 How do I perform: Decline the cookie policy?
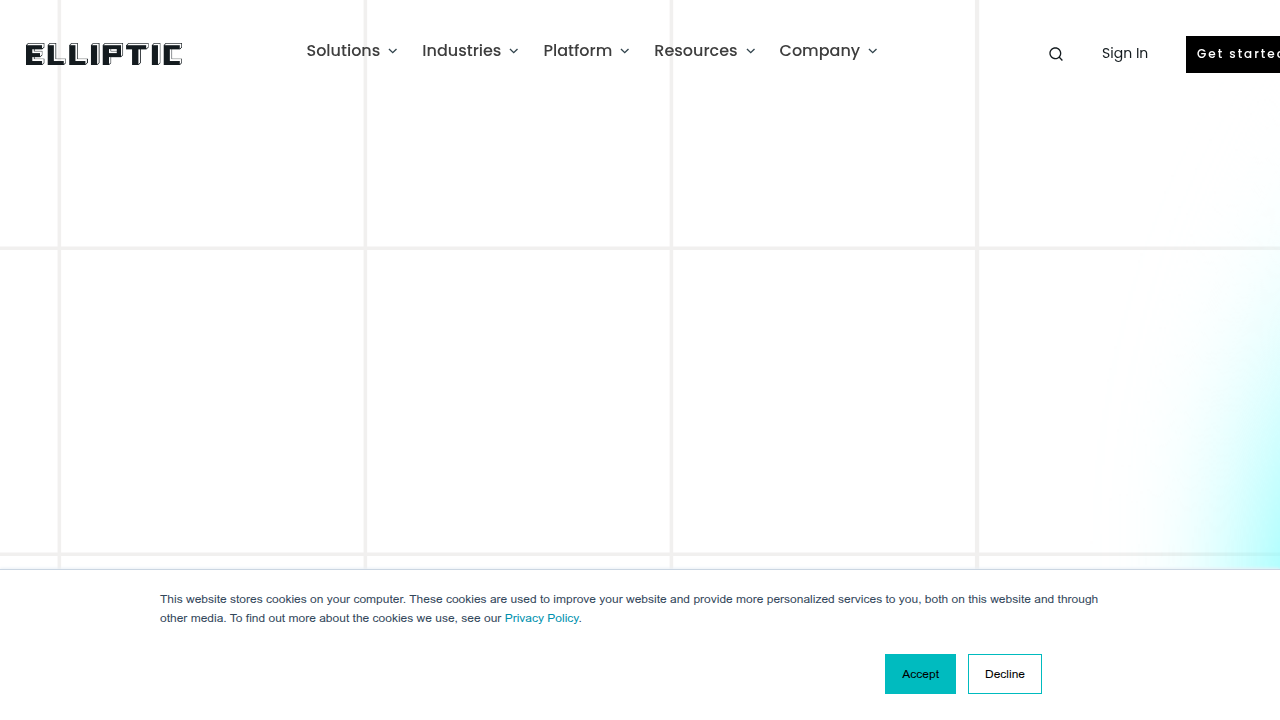click(x=1004, y=673)
